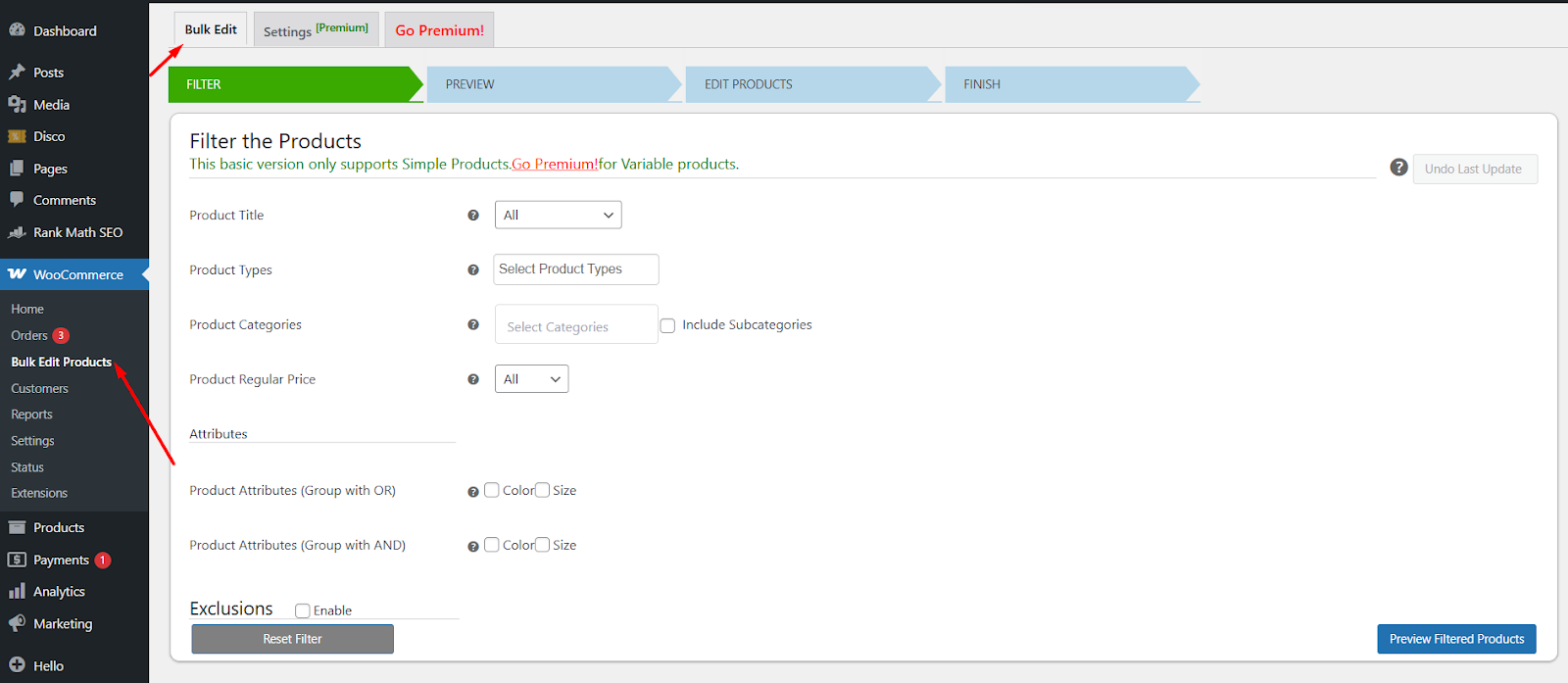Switch to the Bulk Edit tab
This screenshot has width=1568, height=683.
(x=211, y=29)
